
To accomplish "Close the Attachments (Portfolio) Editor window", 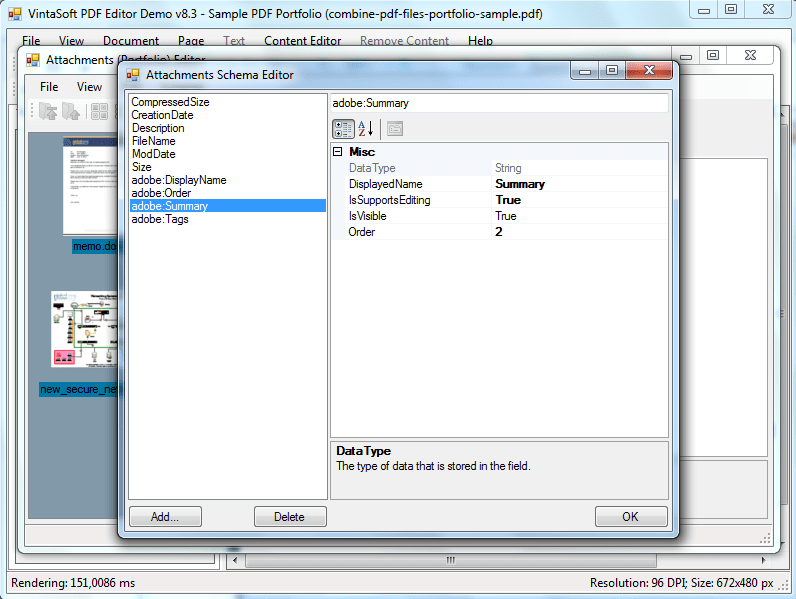I will (x=750, y=55).
